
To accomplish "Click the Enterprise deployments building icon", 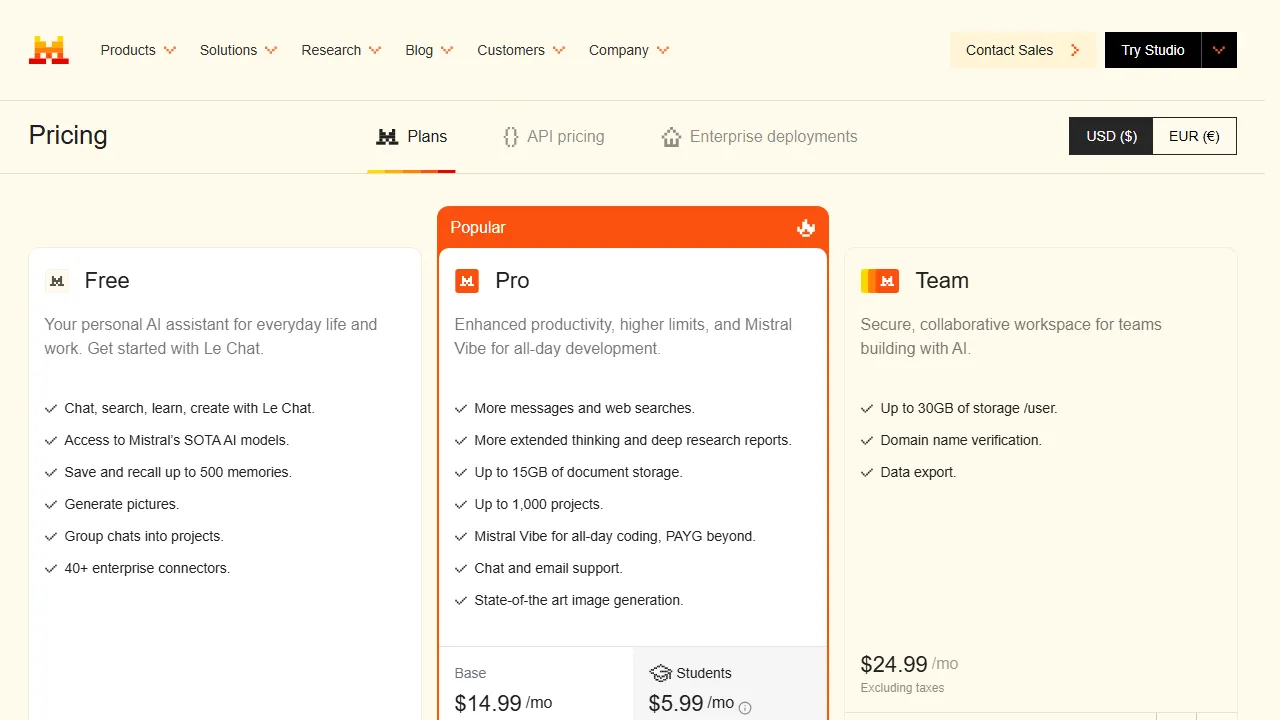I will pos(671,137).
